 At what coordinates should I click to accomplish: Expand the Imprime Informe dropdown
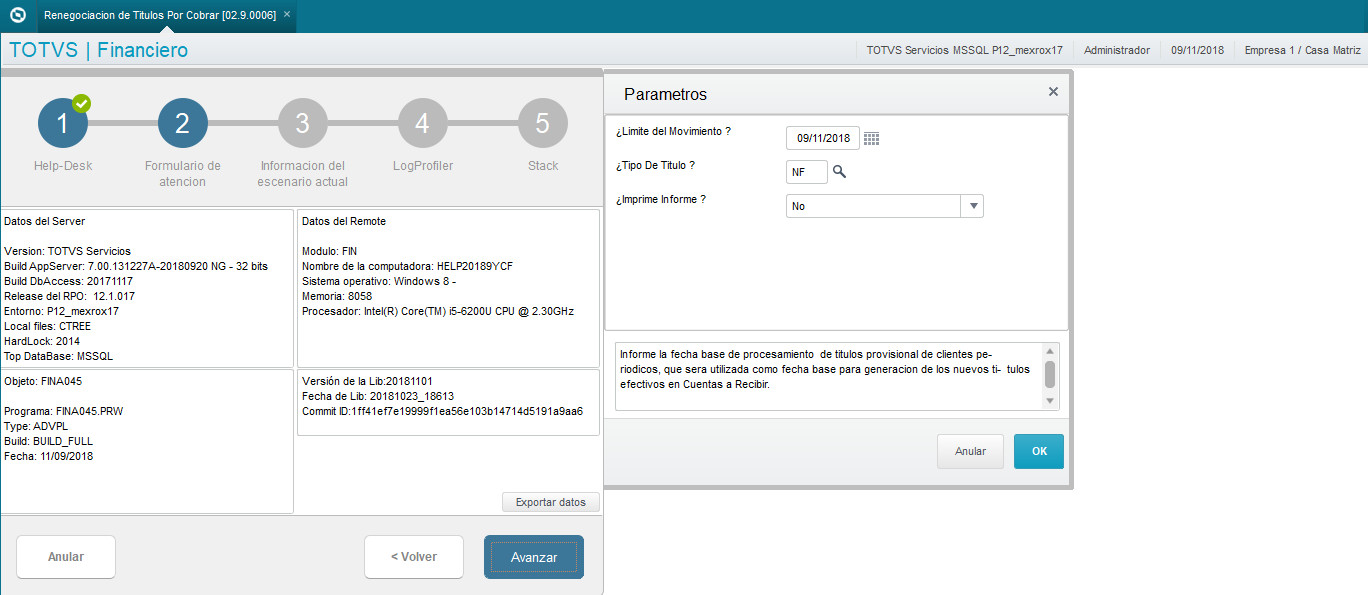tap(972, 206)
